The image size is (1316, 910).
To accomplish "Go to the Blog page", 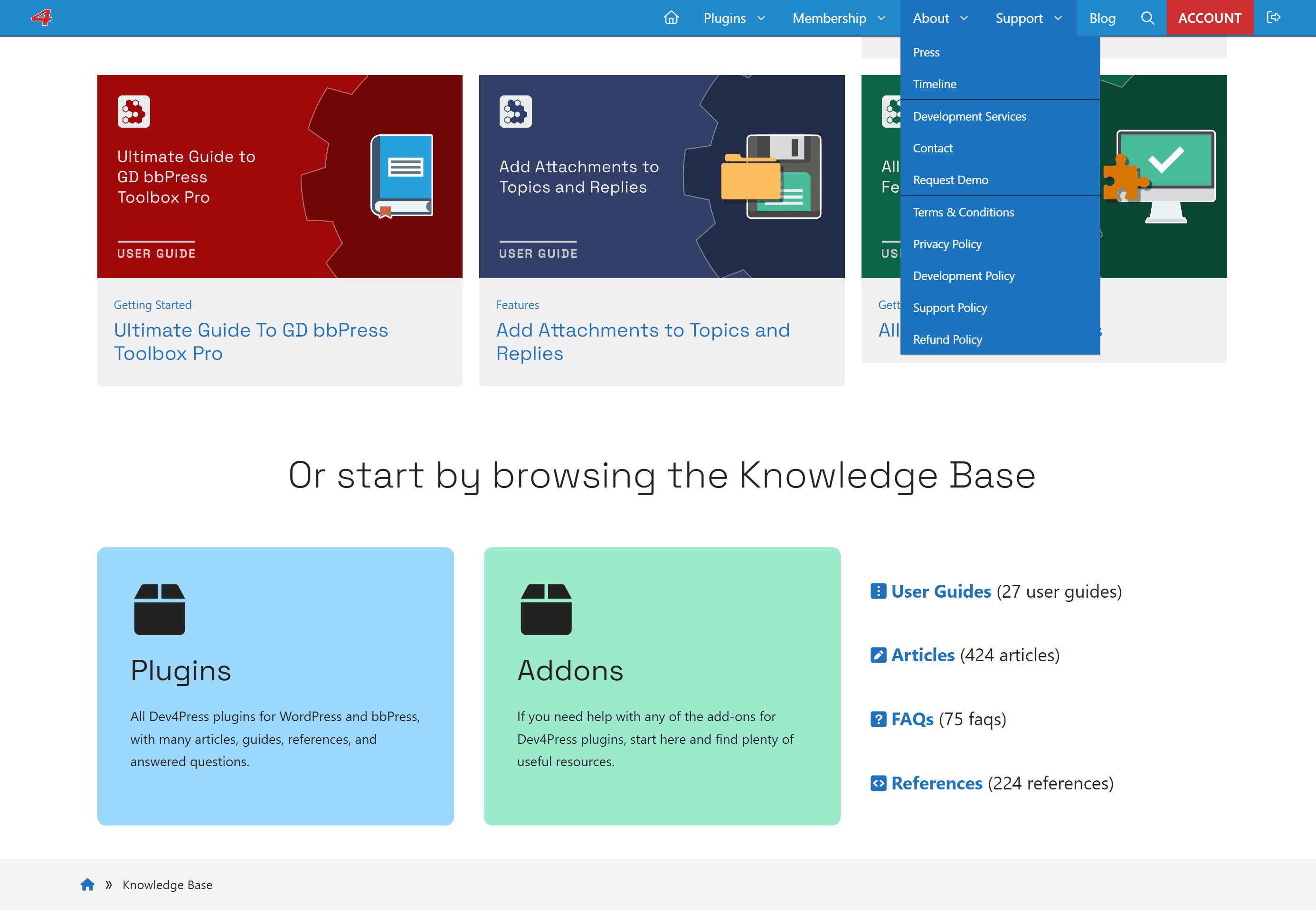I will point(1102,18).
